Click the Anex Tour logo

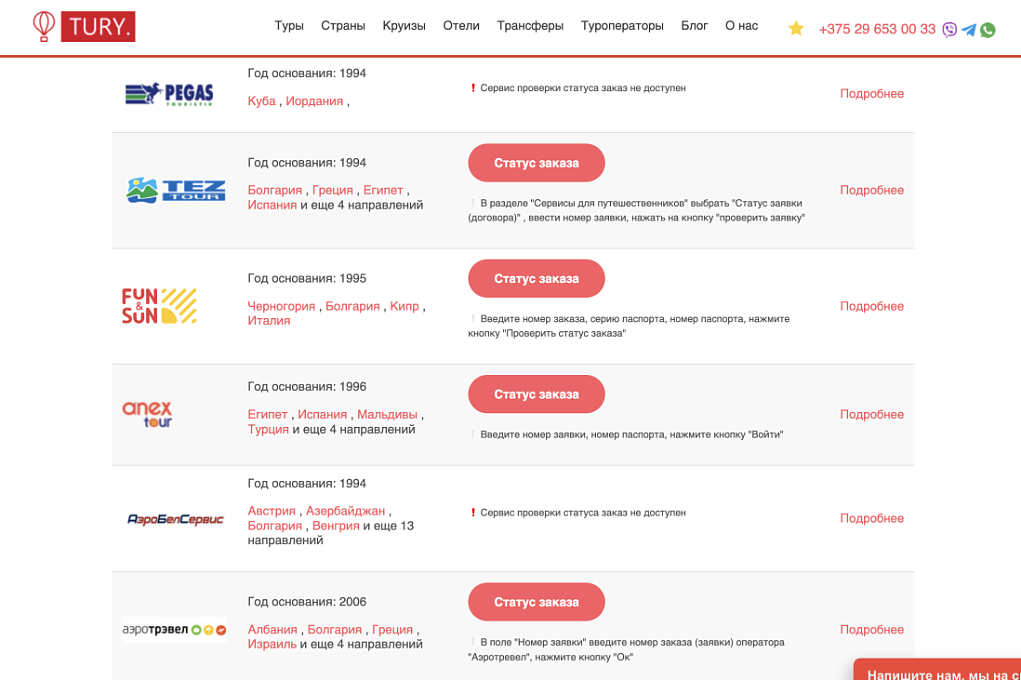coord(147,414)
